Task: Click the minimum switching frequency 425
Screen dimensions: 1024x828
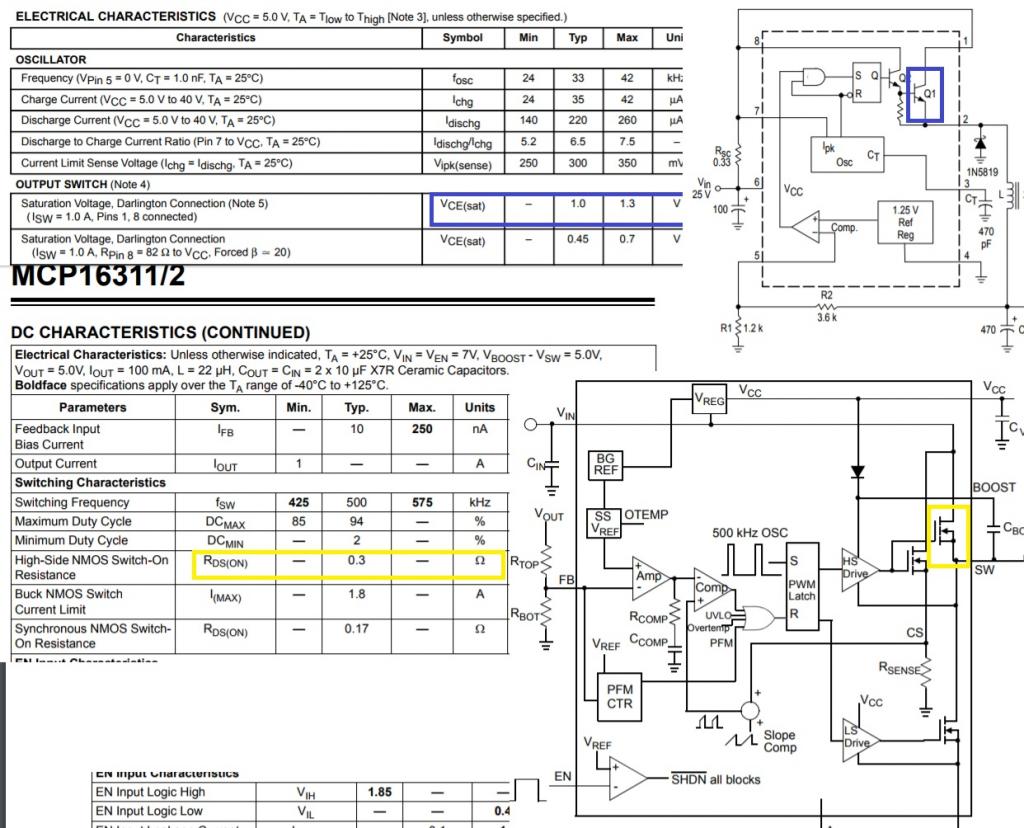Action: coord(298,502)
